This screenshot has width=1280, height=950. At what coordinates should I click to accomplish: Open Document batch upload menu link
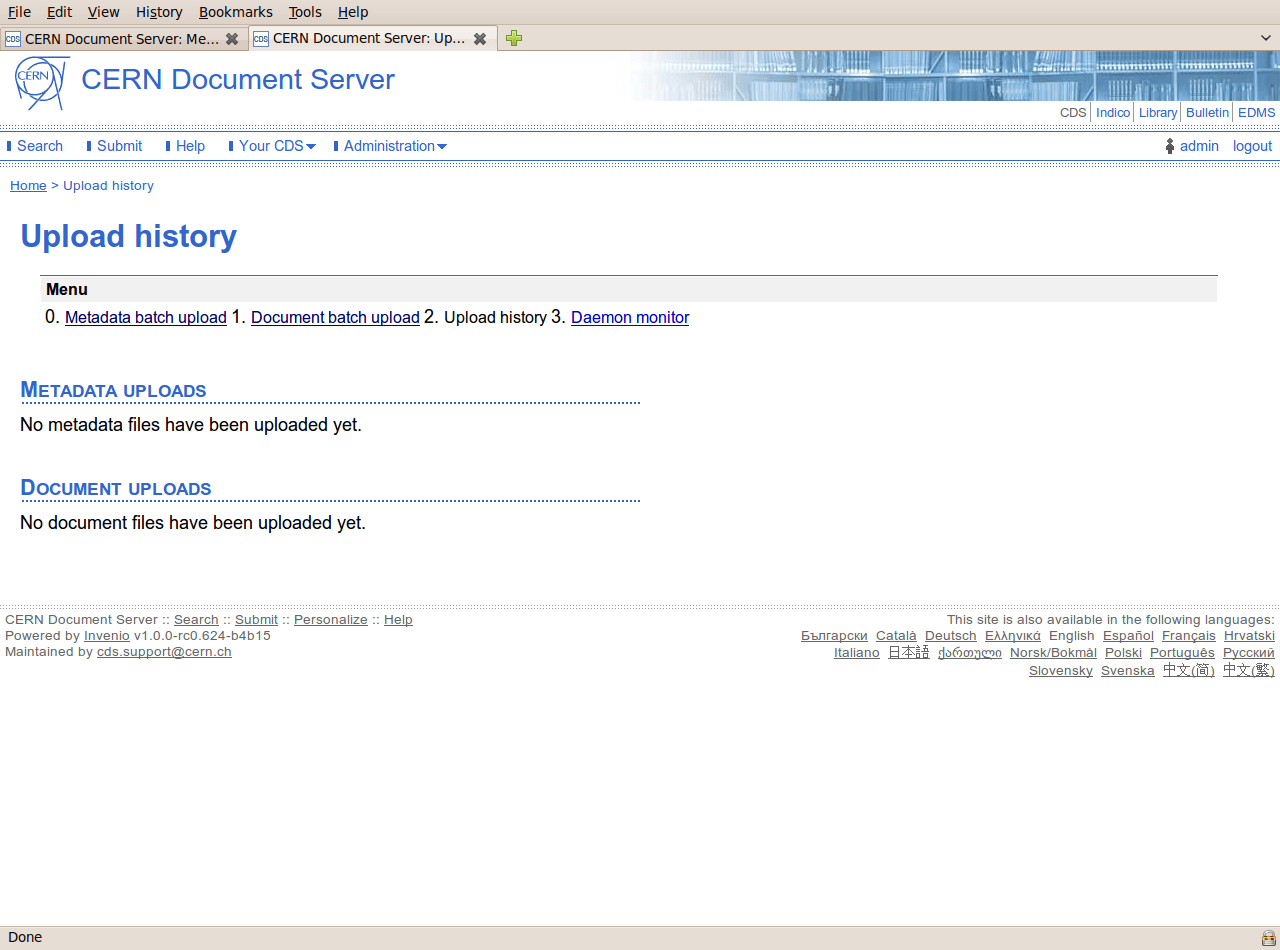(x=335, y=318)
